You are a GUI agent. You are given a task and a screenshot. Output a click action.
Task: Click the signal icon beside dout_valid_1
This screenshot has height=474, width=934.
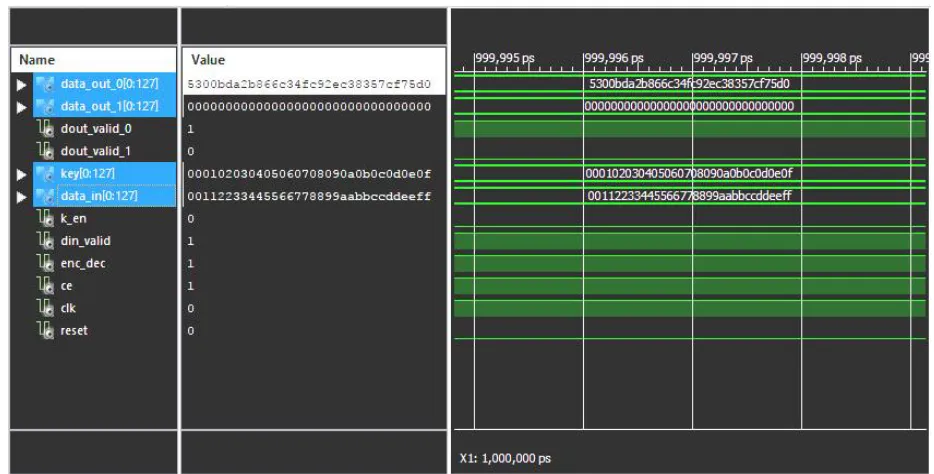(46, 151)
